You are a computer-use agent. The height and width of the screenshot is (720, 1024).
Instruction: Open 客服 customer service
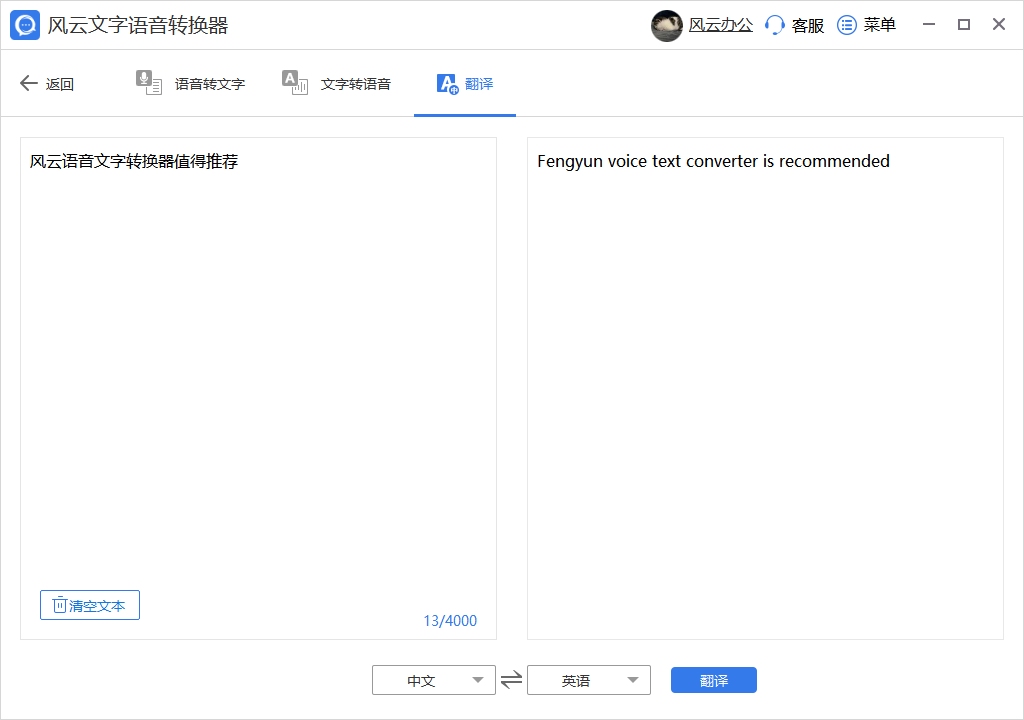click(x=808, y=25)
